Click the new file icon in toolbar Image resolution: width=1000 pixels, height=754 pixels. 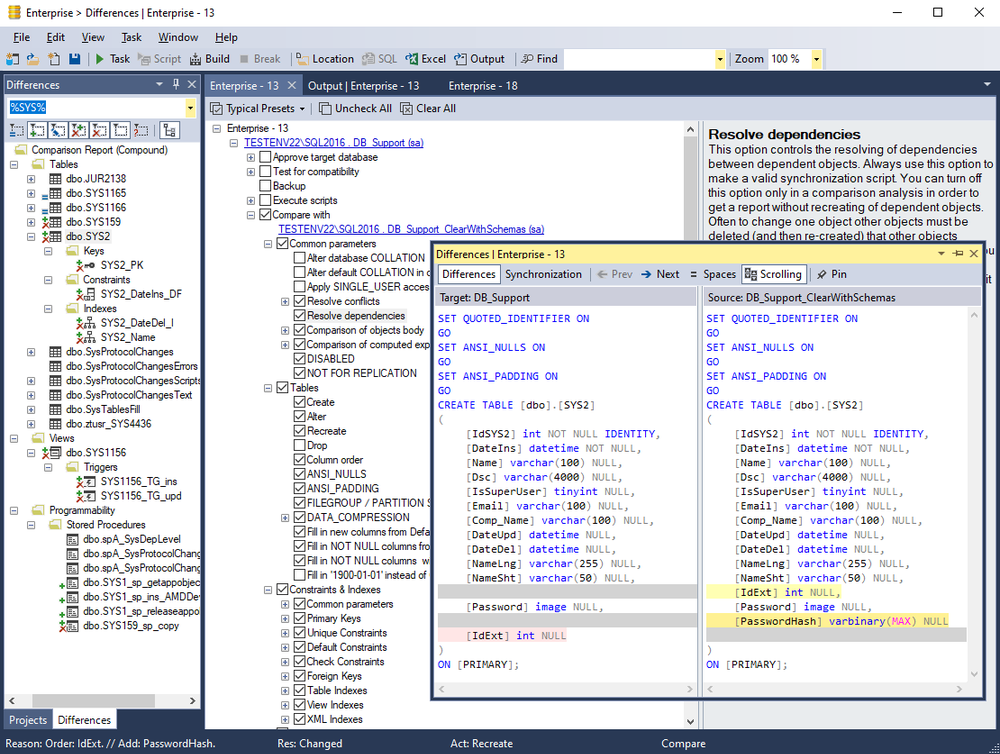(x=54, y=59)
